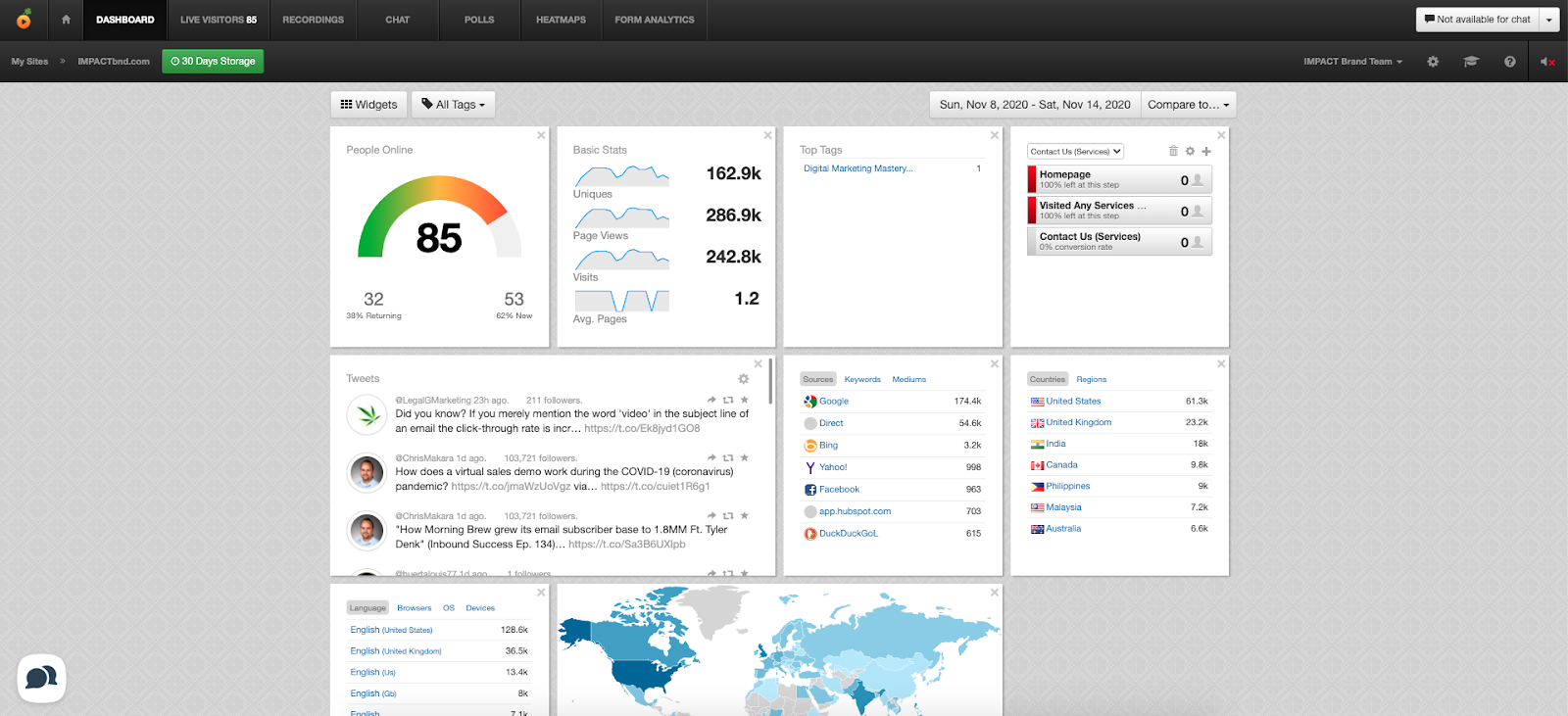Open the Digital Marketing Mastery tag link
This screenshot has width=1568, height=716.
[858, 168]
